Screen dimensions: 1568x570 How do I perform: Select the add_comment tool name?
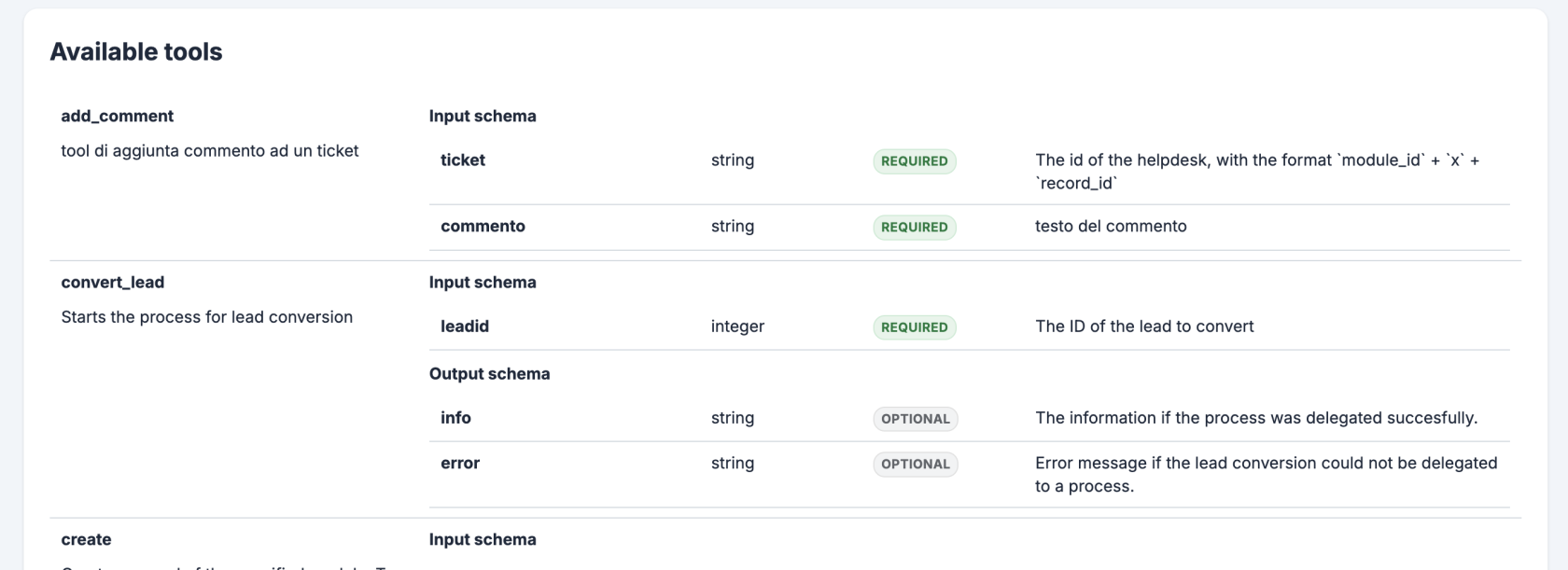pos(118,116)
